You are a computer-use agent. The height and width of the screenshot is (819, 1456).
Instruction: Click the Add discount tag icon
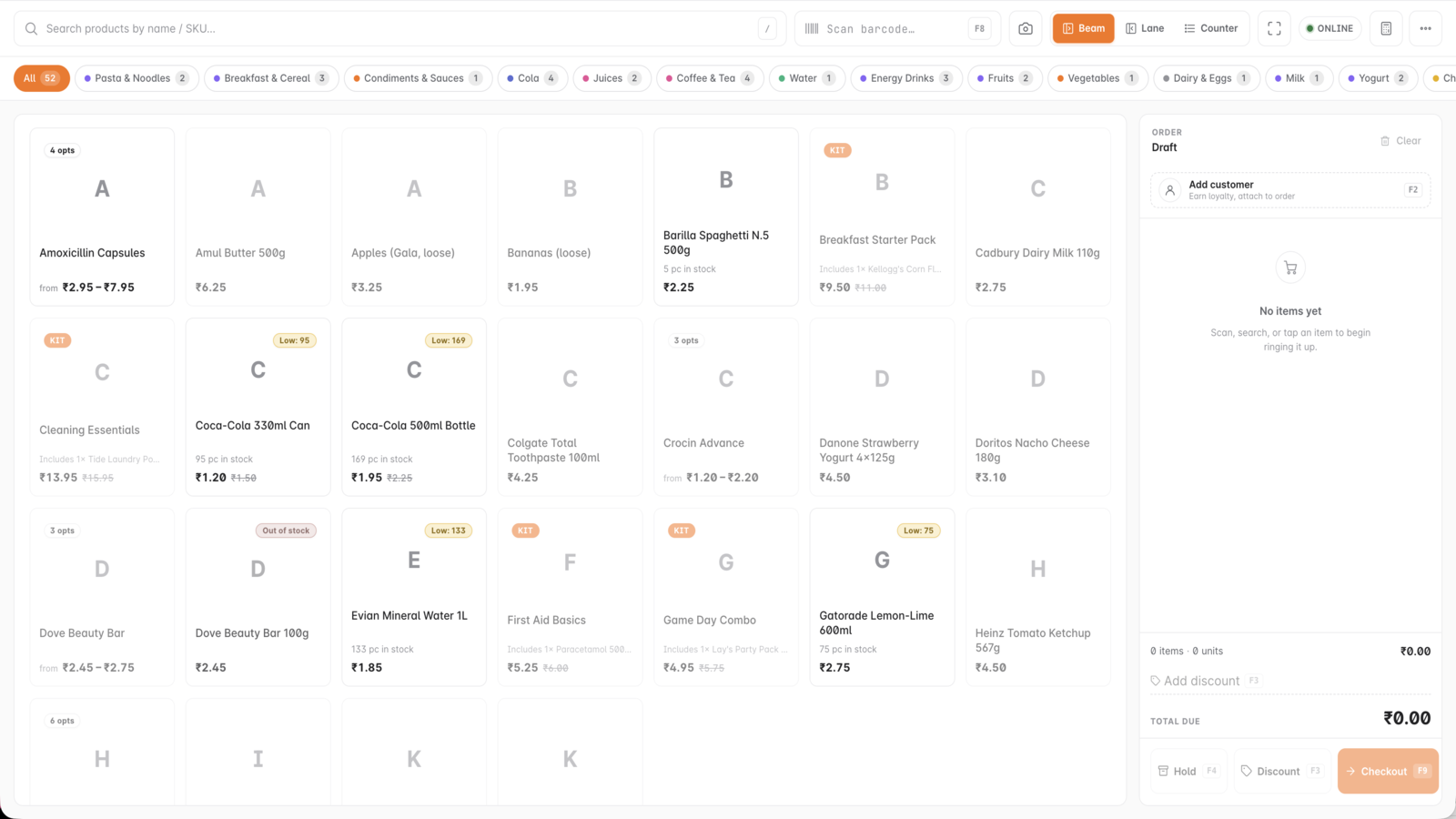[1156, 681]
